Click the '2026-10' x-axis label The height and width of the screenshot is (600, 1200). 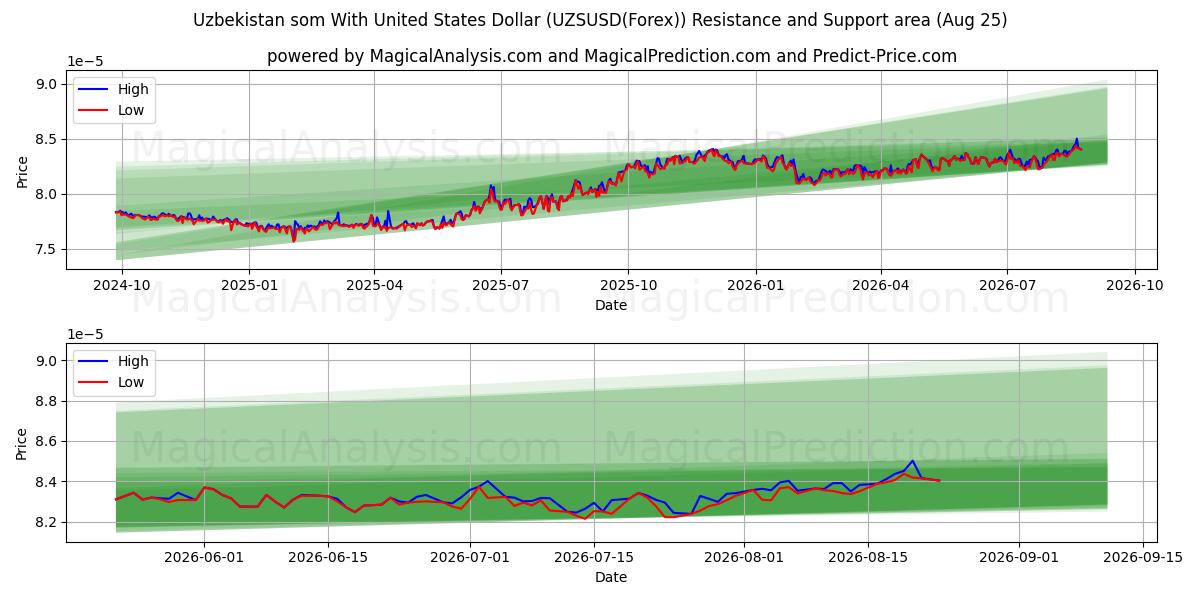tap(1134, 285)
